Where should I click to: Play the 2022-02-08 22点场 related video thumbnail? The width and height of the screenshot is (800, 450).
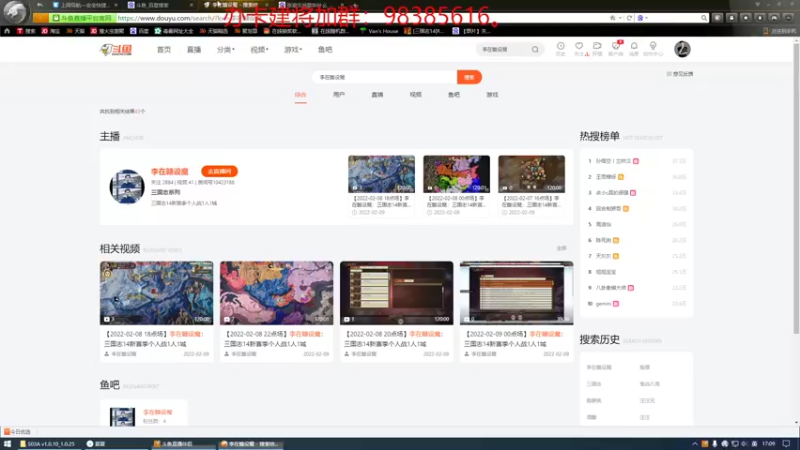(x=277, y=293)
